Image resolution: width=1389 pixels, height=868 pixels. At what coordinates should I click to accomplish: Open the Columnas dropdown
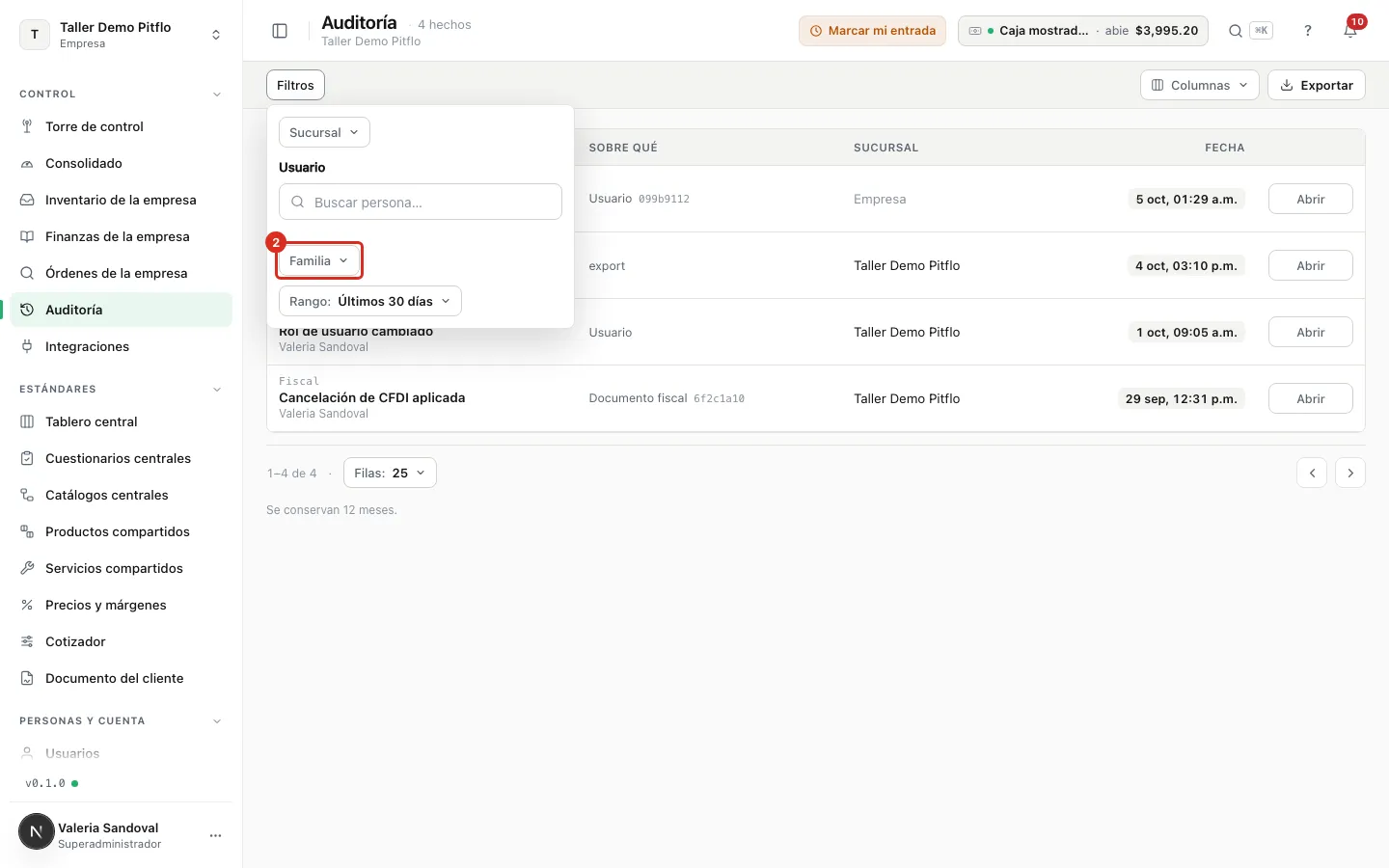click(x=1200, y=85)
